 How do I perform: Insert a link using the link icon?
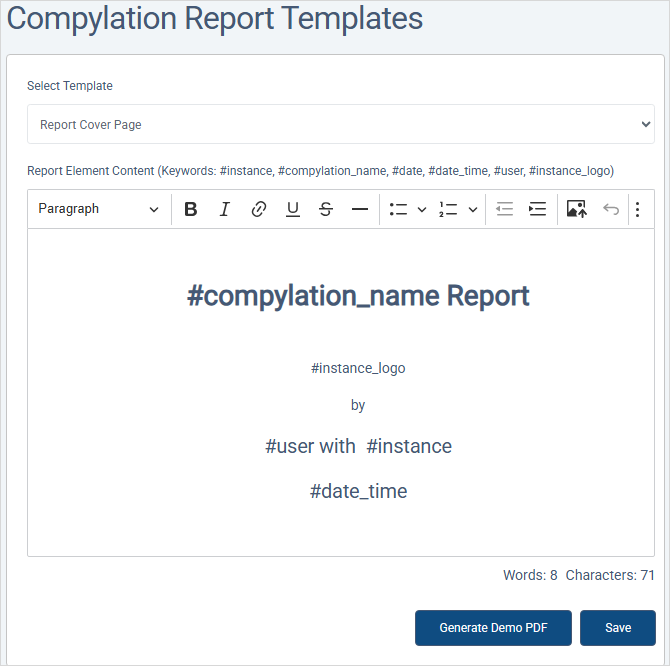pyautogui.click(x=258, y=209)
